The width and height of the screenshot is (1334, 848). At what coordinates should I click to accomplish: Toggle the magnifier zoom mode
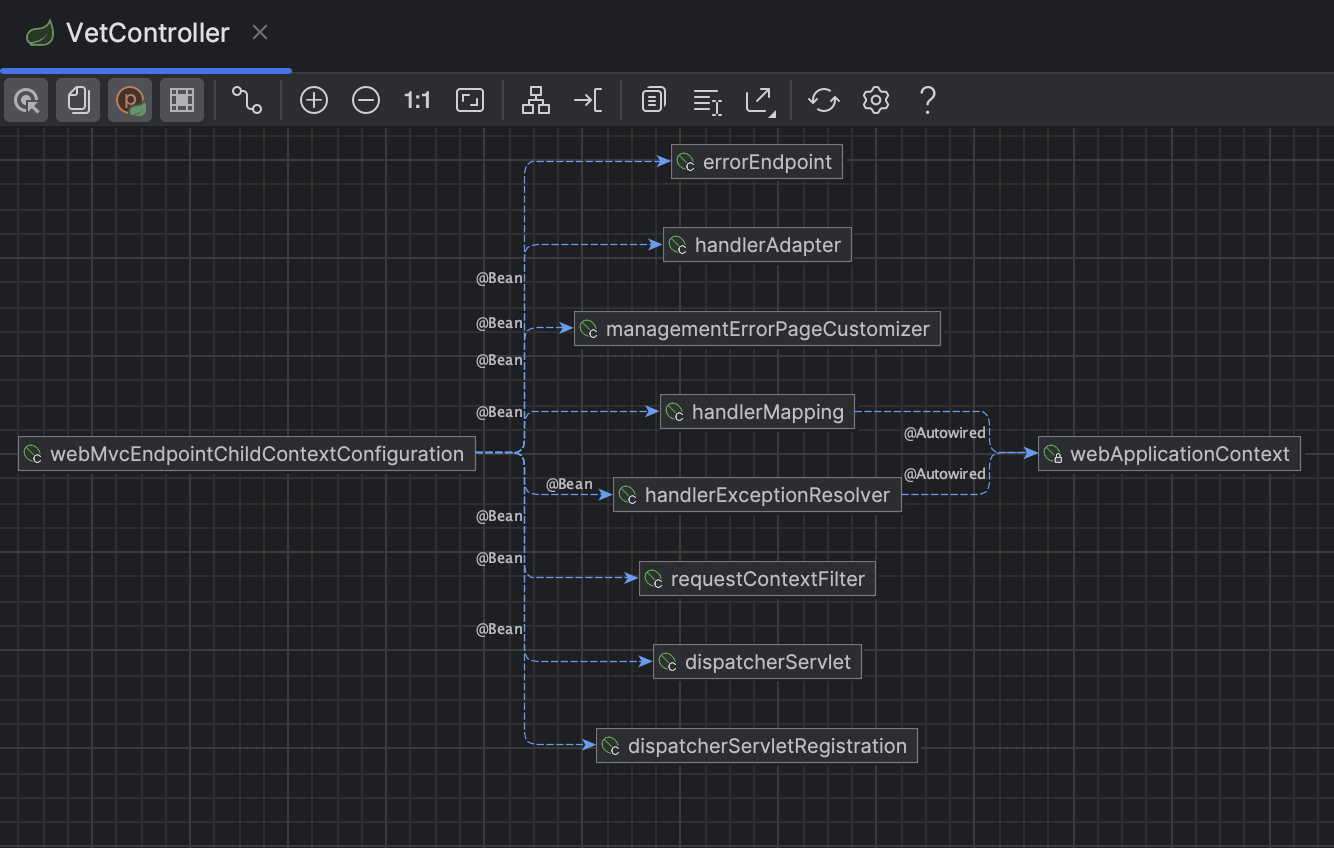(26, 100)
